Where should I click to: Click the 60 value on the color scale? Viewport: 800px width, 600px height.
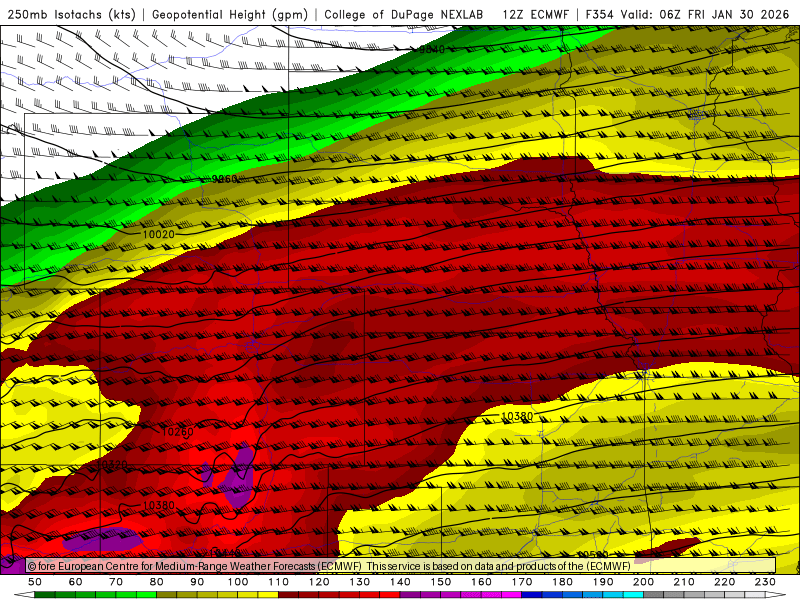coord(76,582)
